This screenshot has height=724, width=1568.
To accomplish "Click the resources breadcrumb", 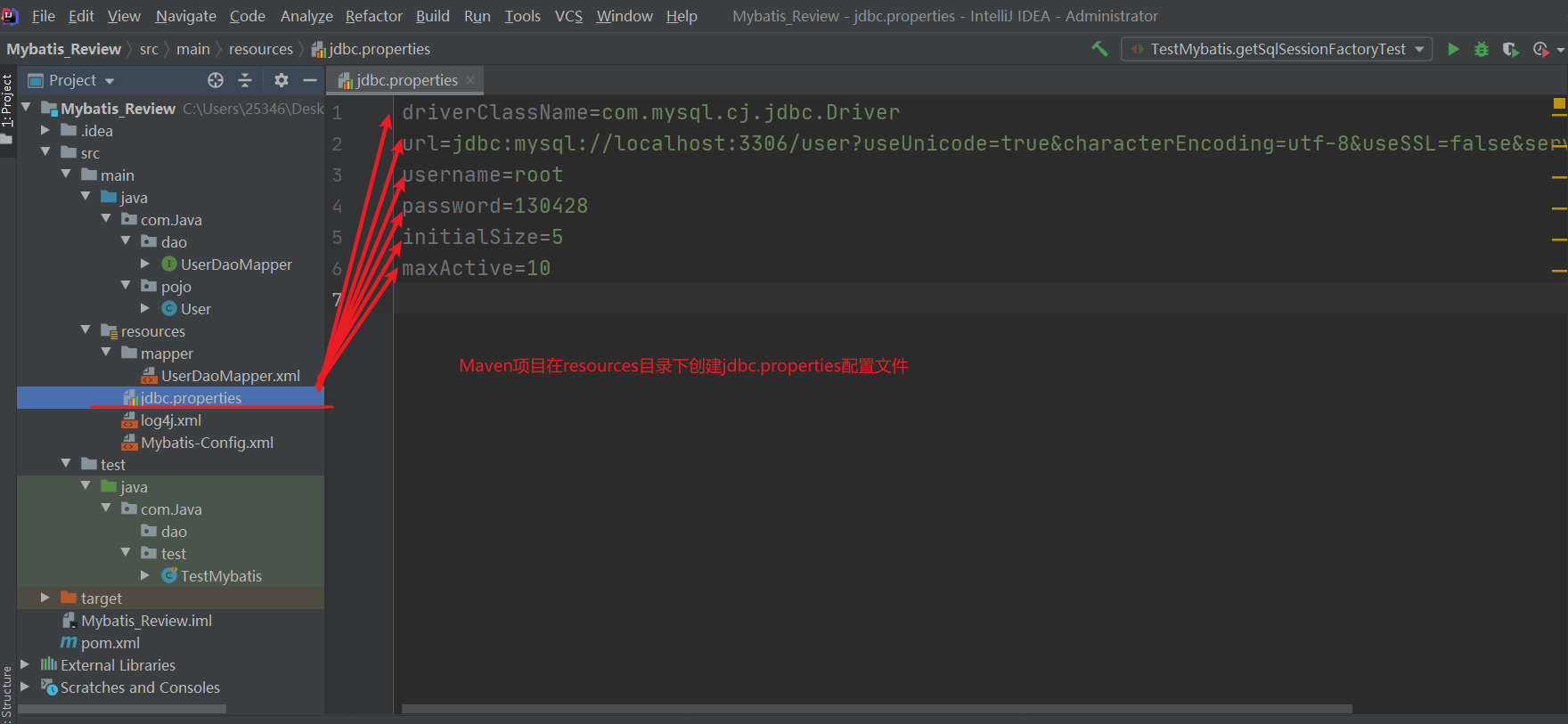I will pos(260,49).
